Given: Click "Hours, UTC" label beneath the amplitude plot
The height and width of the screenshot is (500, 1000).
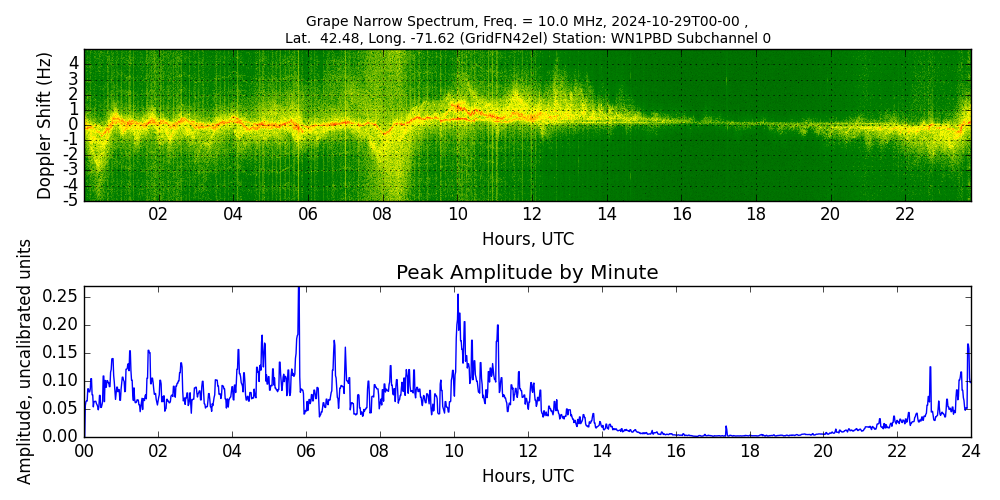Looking at the screenshot, I should (x=527, y=477).
